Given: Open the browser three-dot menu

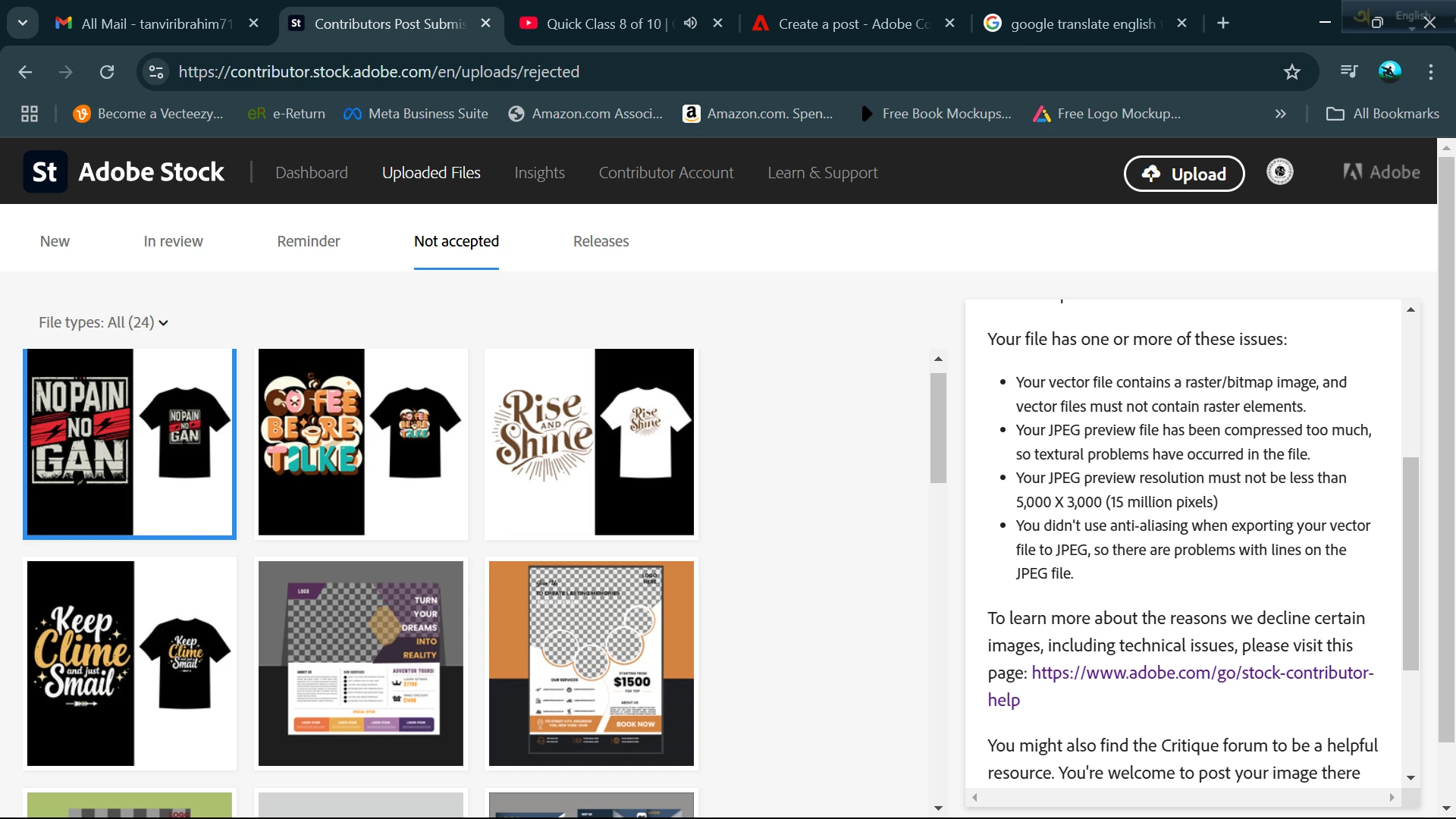Looking at the screenshot, I should [1430, 72].
